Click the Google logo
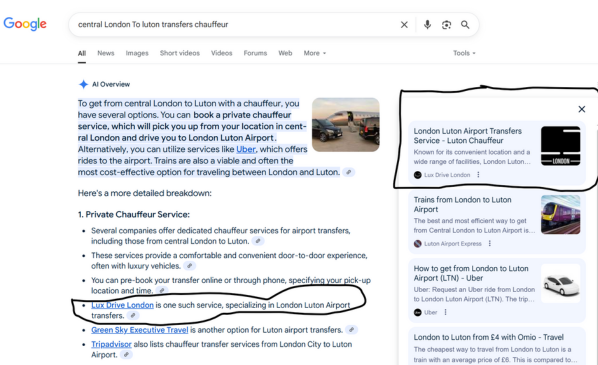 [x=25, y=24]
